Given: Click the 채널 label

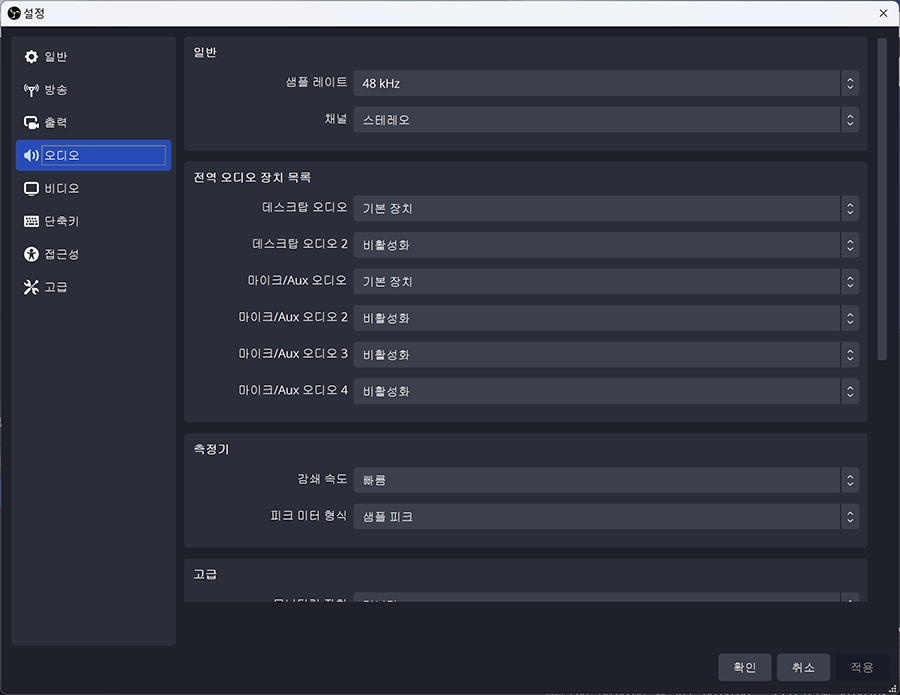Looking at the screenshot, I should 336,119.
